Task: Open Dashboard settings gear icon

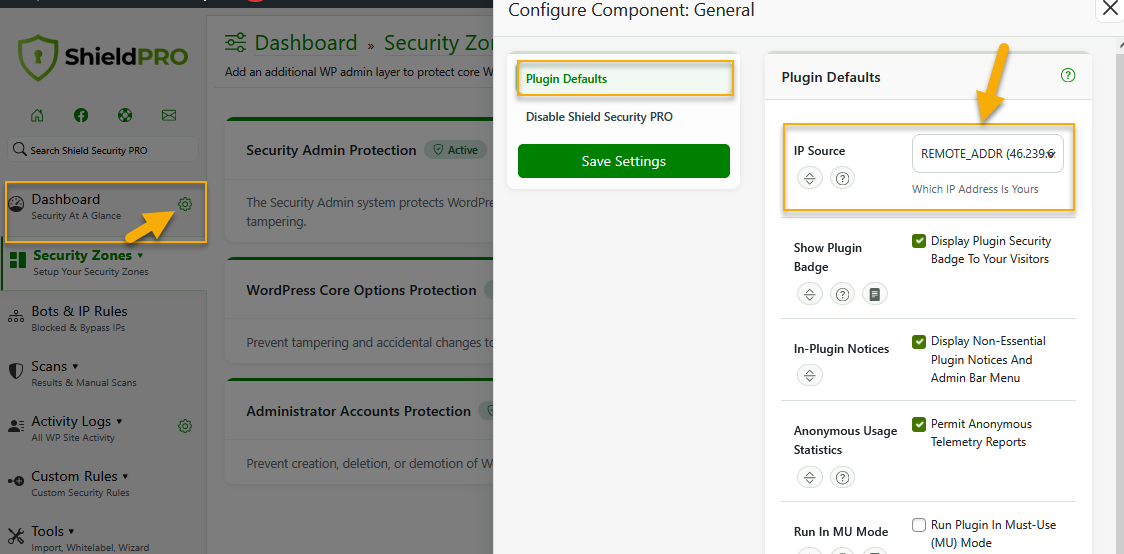Action: click(x=185, y=204)
